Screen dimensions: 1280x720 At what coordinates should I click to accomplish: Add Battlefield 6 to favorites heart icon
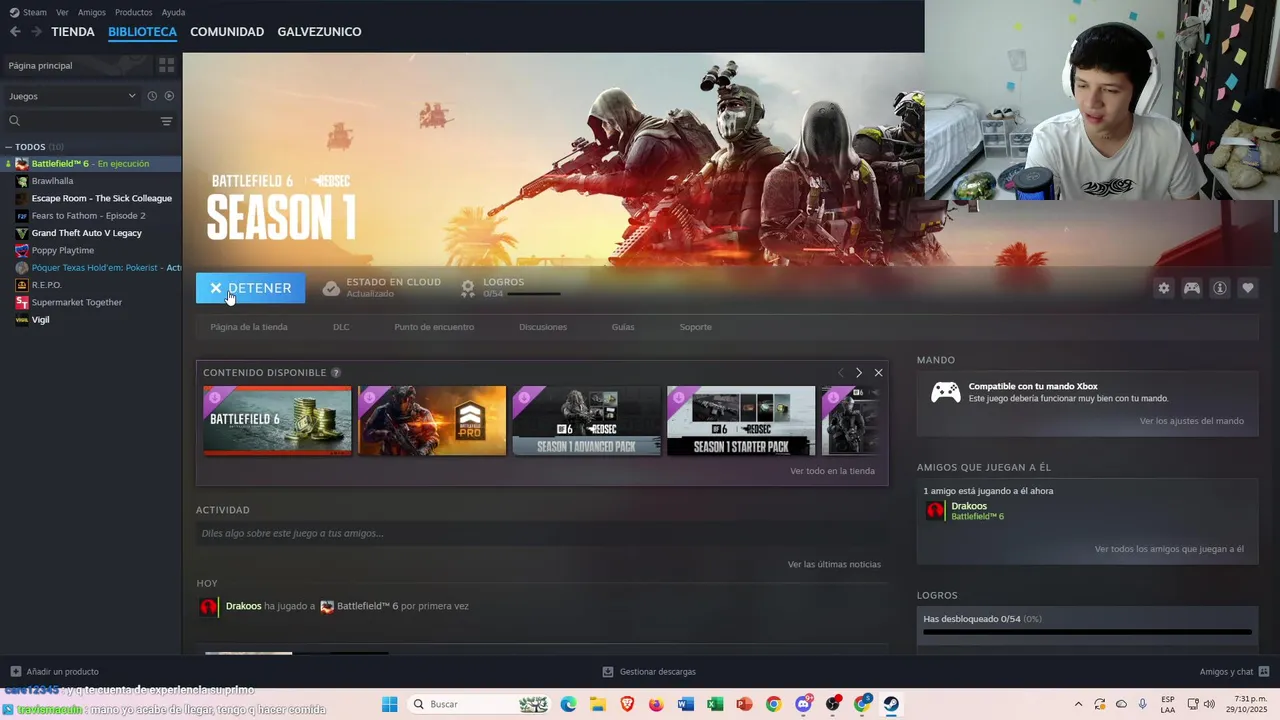tap(1248, 288)
